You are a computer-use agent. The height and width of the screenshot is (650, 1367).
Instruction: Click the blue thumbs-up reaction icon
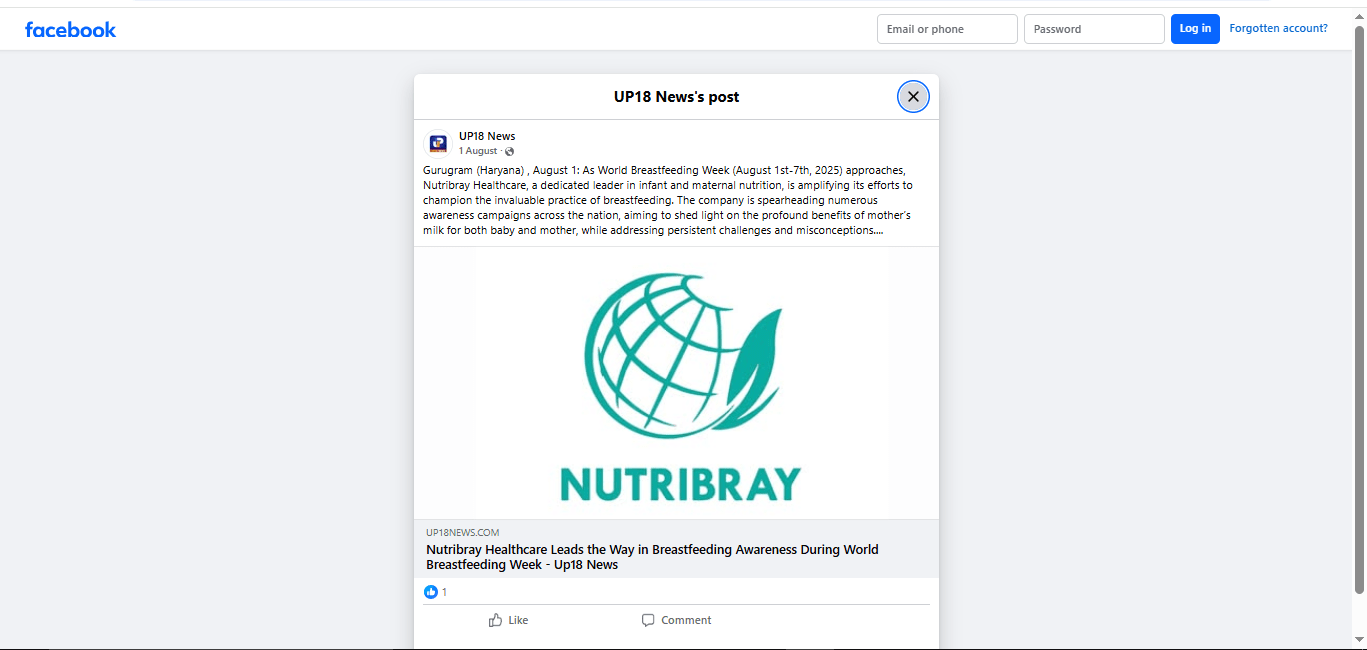[x=431, y=592]
